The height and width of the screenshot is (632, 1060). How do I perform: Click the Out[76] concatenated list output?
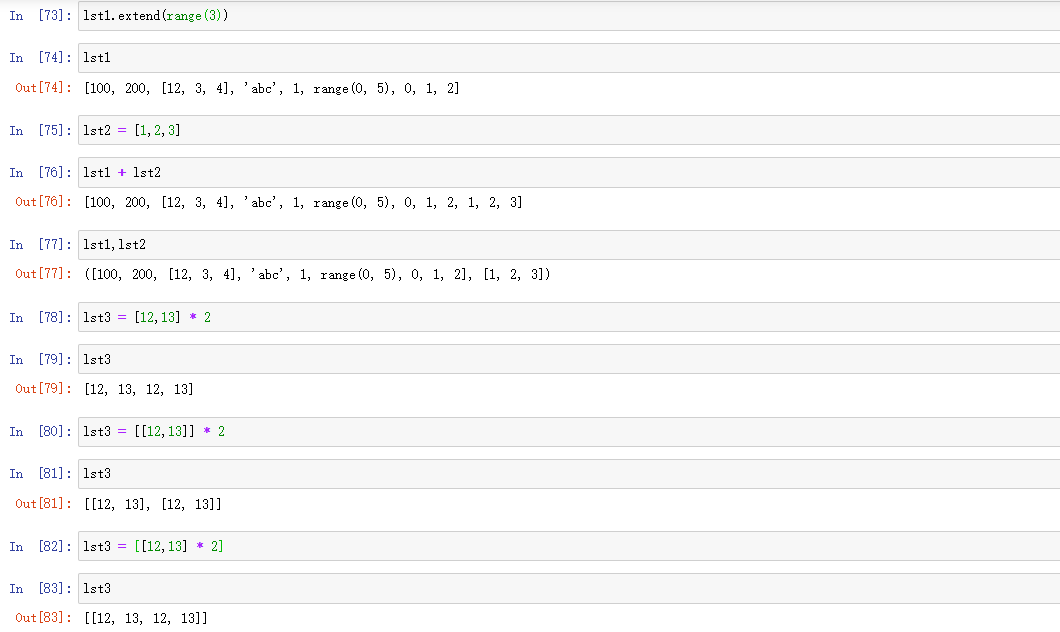pyautogui.click(x=303, y=203)
